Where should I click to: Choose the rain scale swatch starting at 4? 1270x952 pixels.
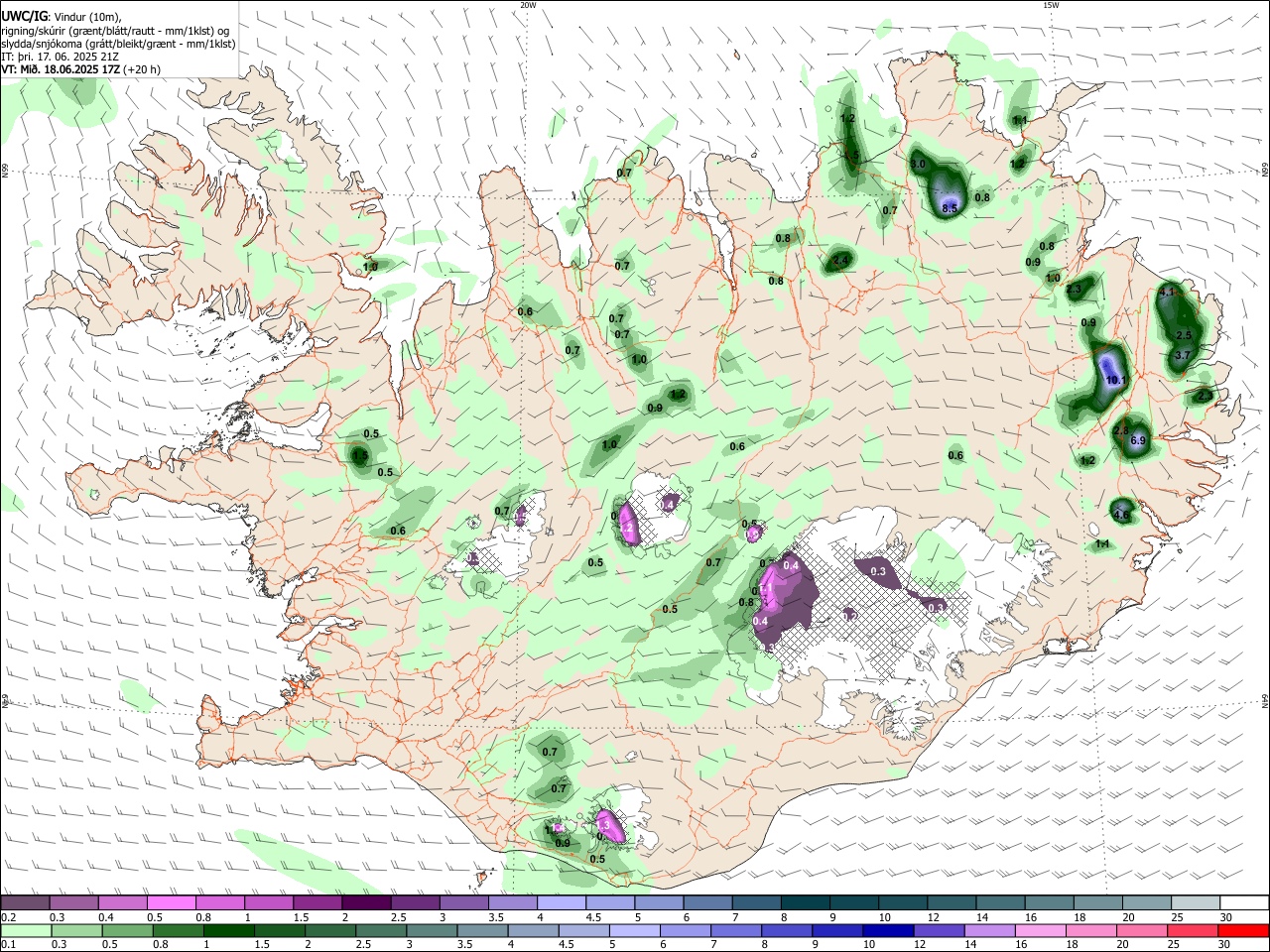(532, 931)
